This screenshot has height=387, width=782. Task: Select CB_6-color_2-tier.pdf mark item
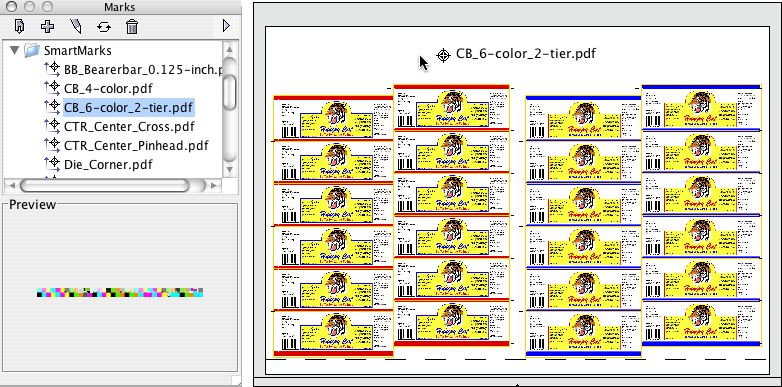coord(128,107)
